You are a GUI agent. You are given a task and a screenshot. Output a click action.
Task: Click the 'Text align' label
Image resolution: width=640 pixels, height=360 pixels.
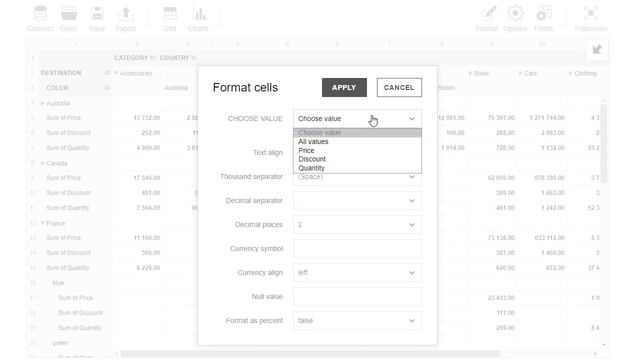pos(268,153)
